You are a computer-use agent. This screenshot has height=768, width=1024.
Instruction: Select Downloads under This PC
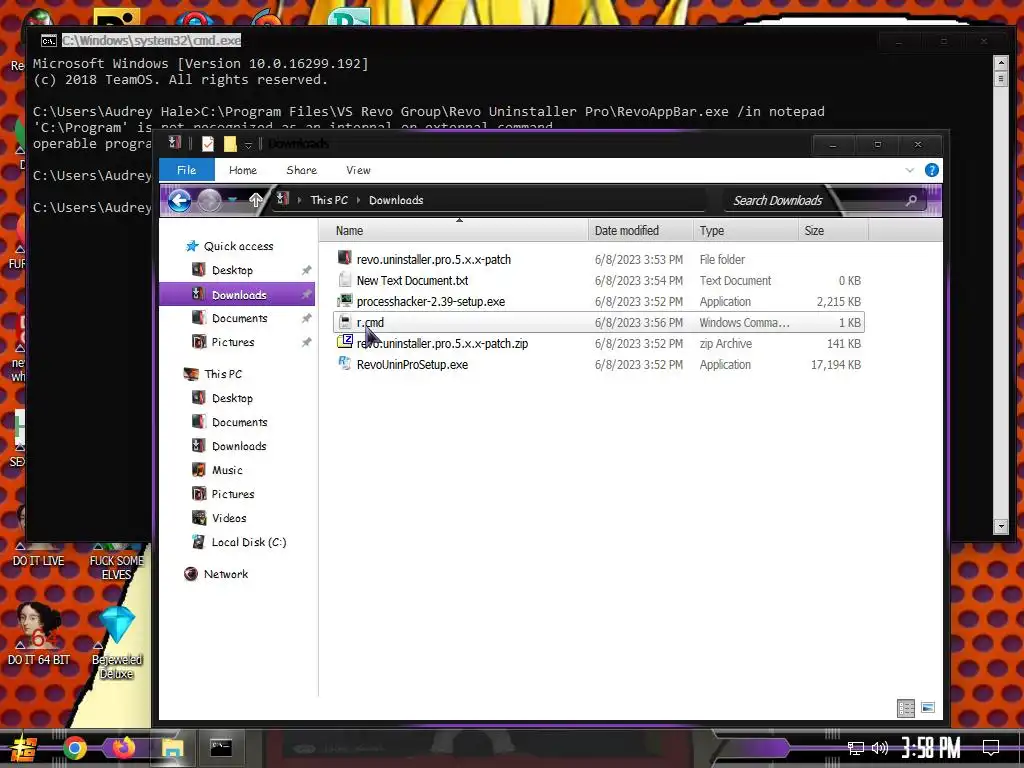click(x=239, y=446)
